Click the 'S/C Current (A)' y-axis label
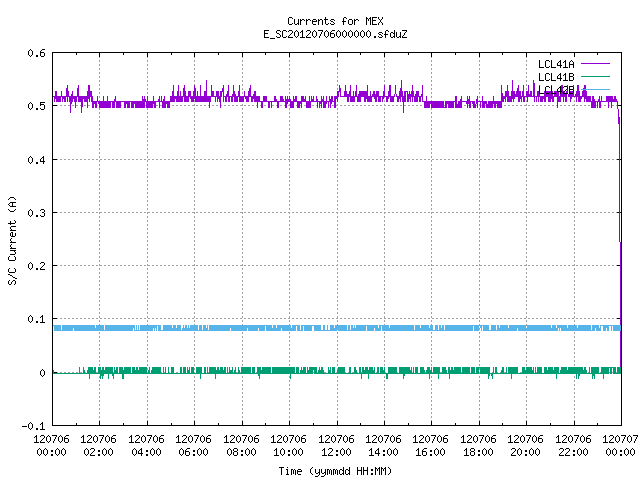Screen dimensions: 640x480 [12, 240]
